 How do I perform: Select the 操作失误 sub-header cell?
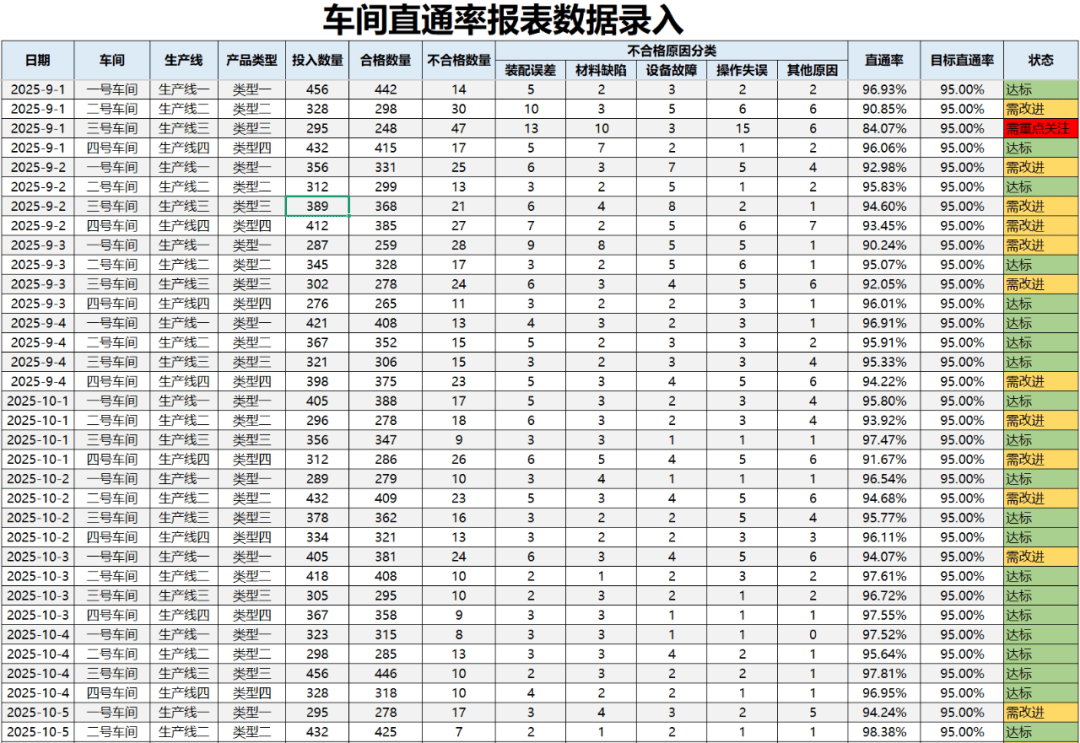741,70
